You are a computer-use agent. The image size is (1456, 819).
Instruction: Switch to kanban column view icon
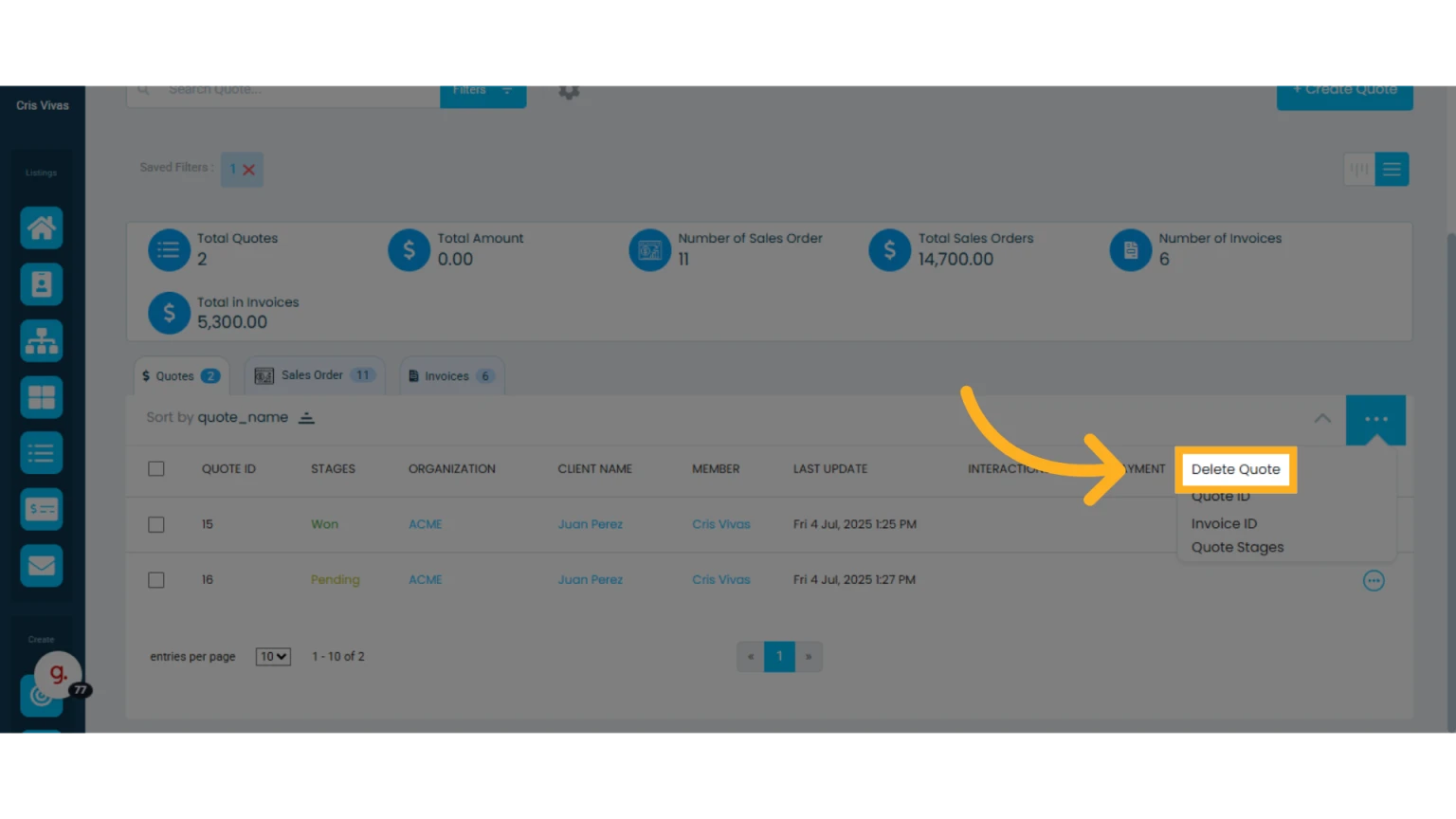point(1359,170)
